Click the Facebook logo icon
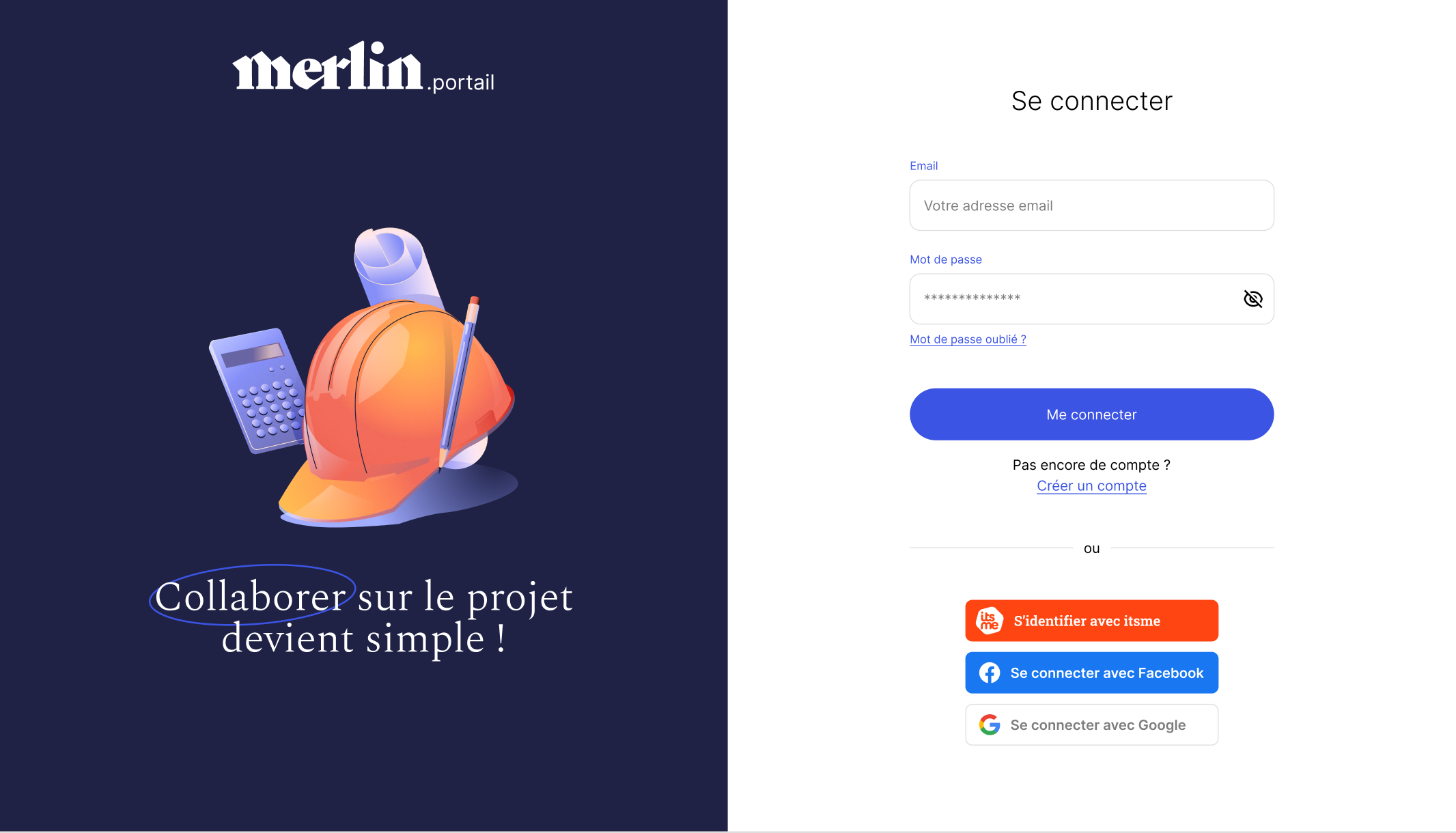Screen dimensions: 1456x833 coord(990,673)
